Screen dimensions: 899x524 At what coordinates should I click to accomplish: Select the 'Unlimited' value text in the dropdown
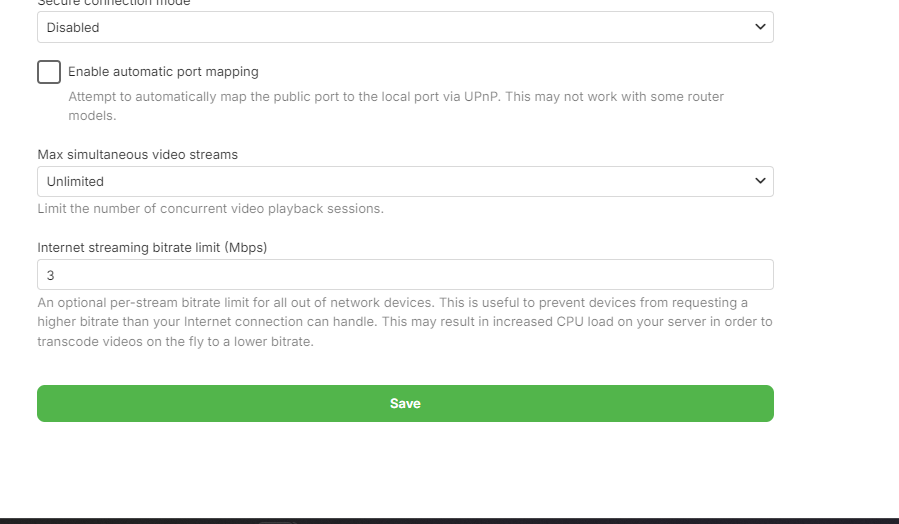[75, 182]
